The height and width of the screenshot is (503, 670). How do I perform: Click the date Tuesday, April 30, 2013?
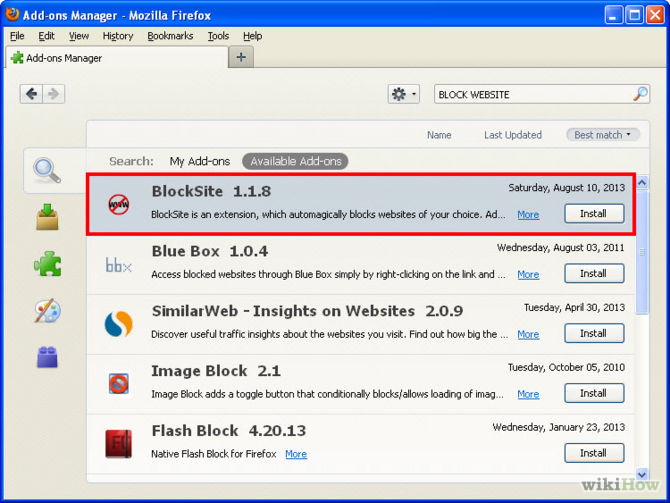click(574, 307)
